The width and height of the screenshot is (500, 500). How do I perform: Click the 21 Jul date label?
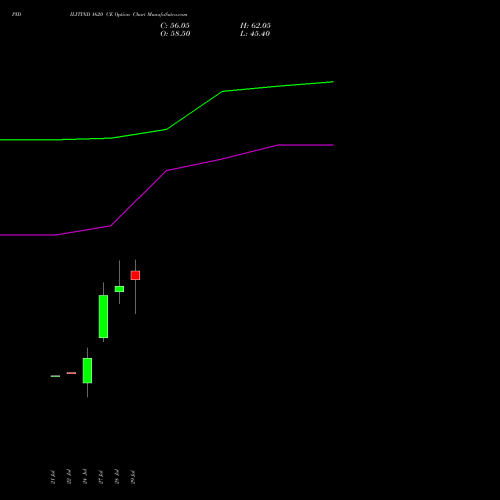(53, 477)
